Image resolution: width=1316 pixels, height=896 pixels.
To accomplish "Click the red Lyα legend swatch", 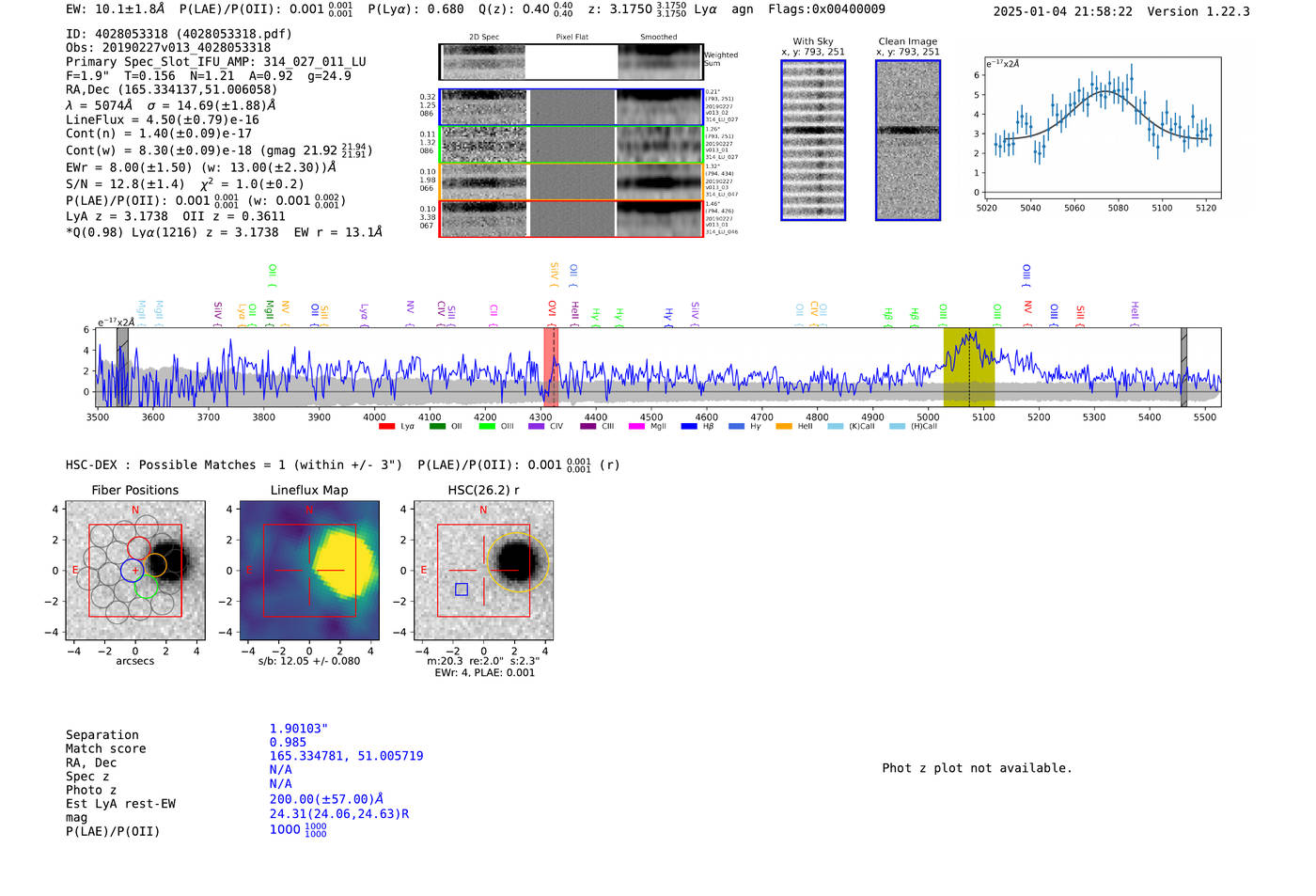I will (386, 427).
